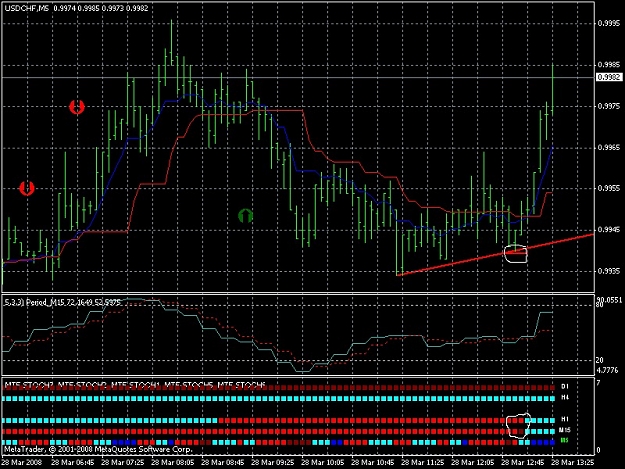Click the current price label 0.9982
Image resolution: width=625 pixels, height=469 pixels.
pyautogui.click(x=609, y=77)
